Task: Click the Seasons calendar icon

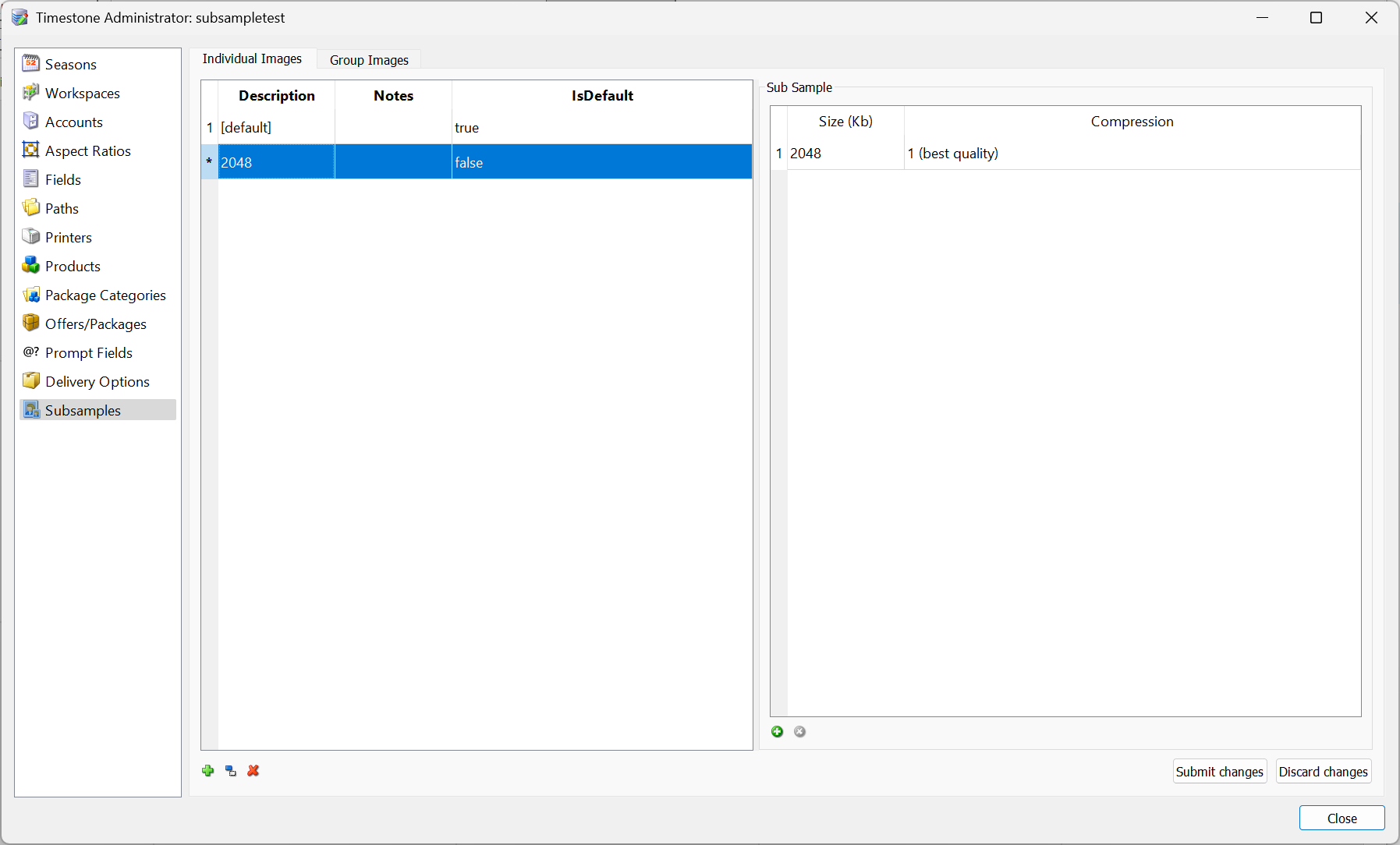Action: [31, 63]
